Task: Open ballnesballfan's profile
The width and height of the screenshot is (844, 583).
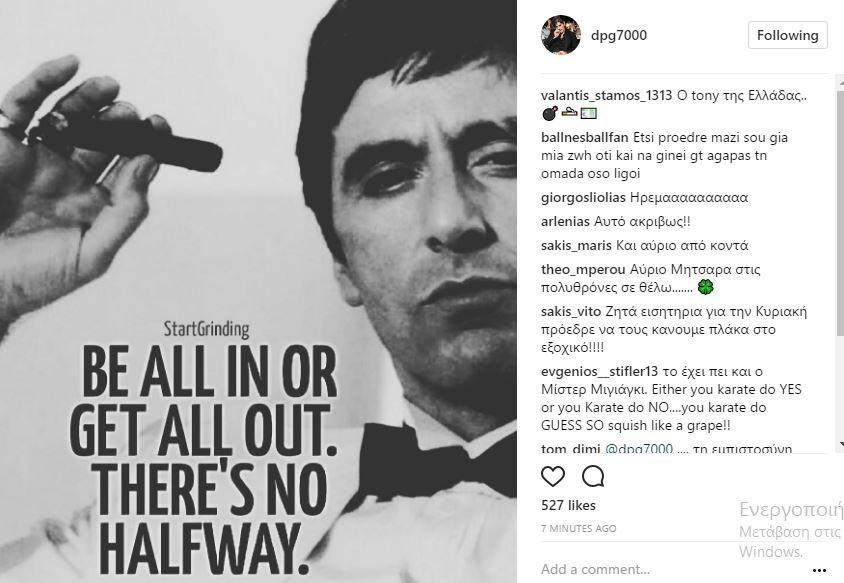Action: tap(584, 137)
